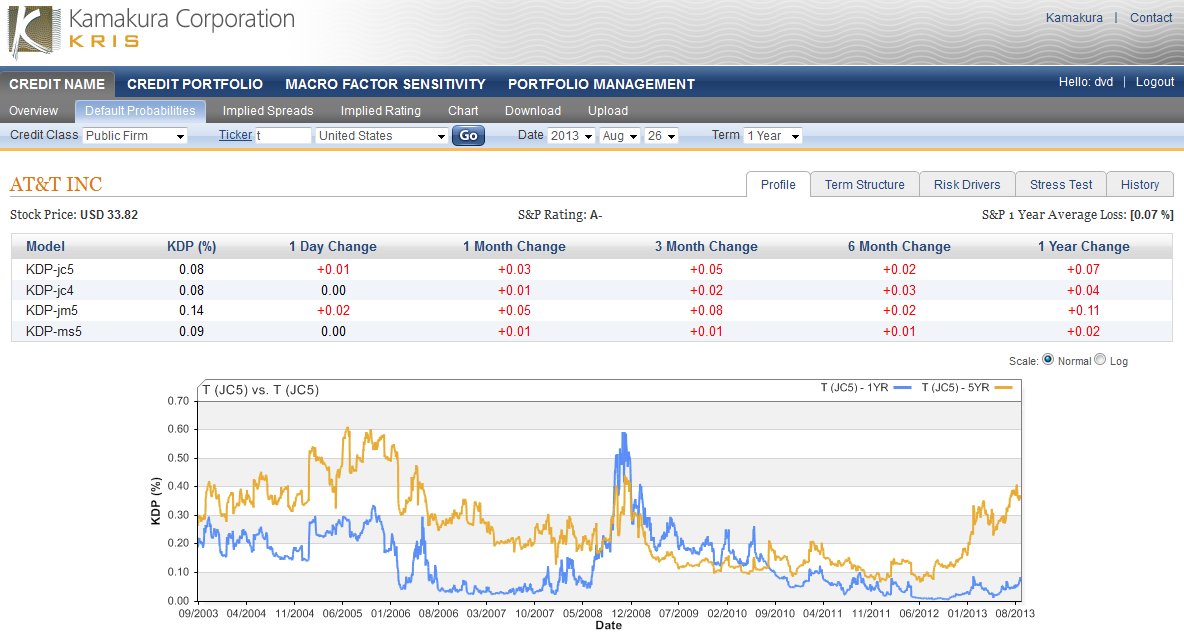Open the Upload sub-tab
Screen dimensions: 1184x635
608,111
